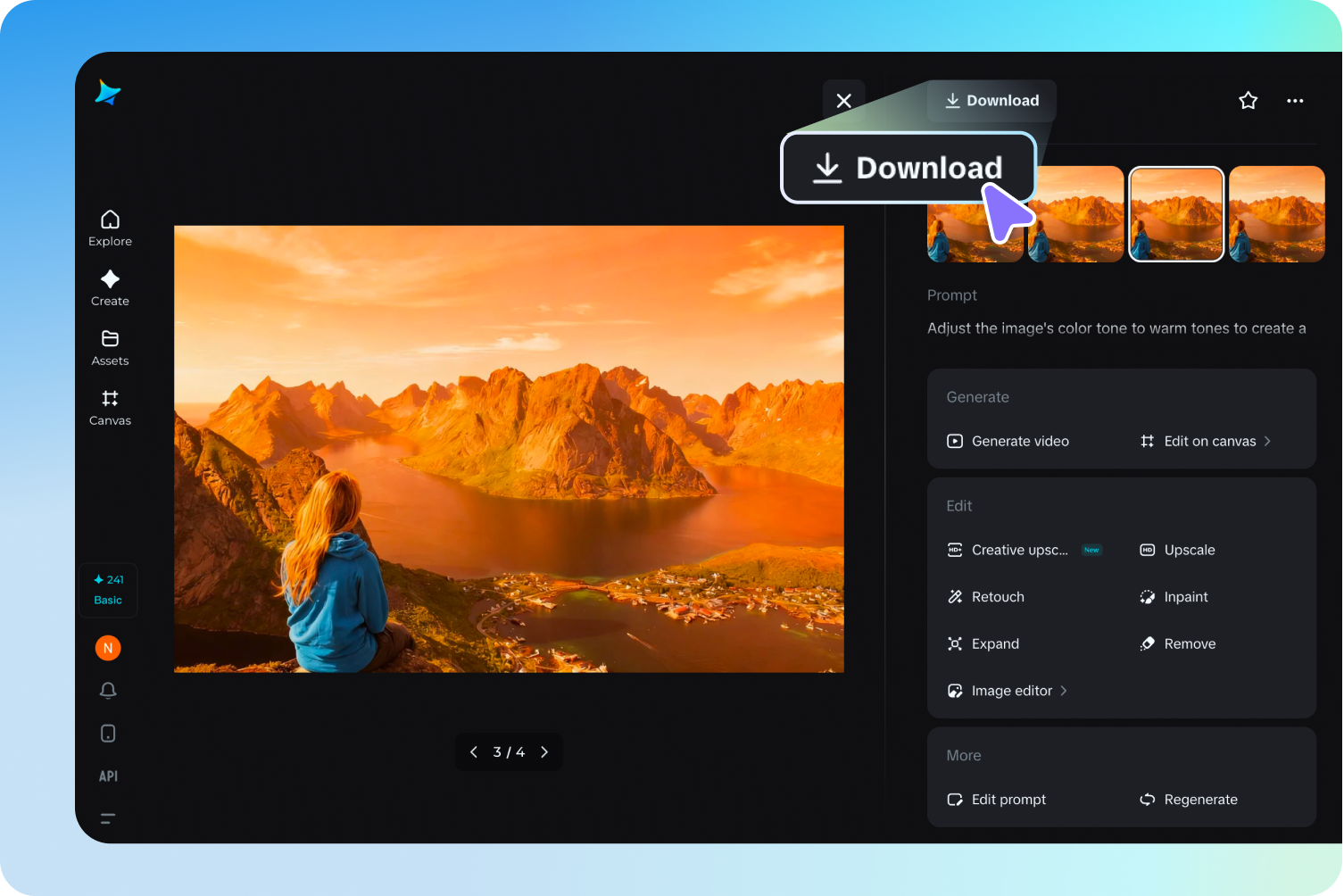
Task: Open the Explore panel
Action: [x=110, y=228]
